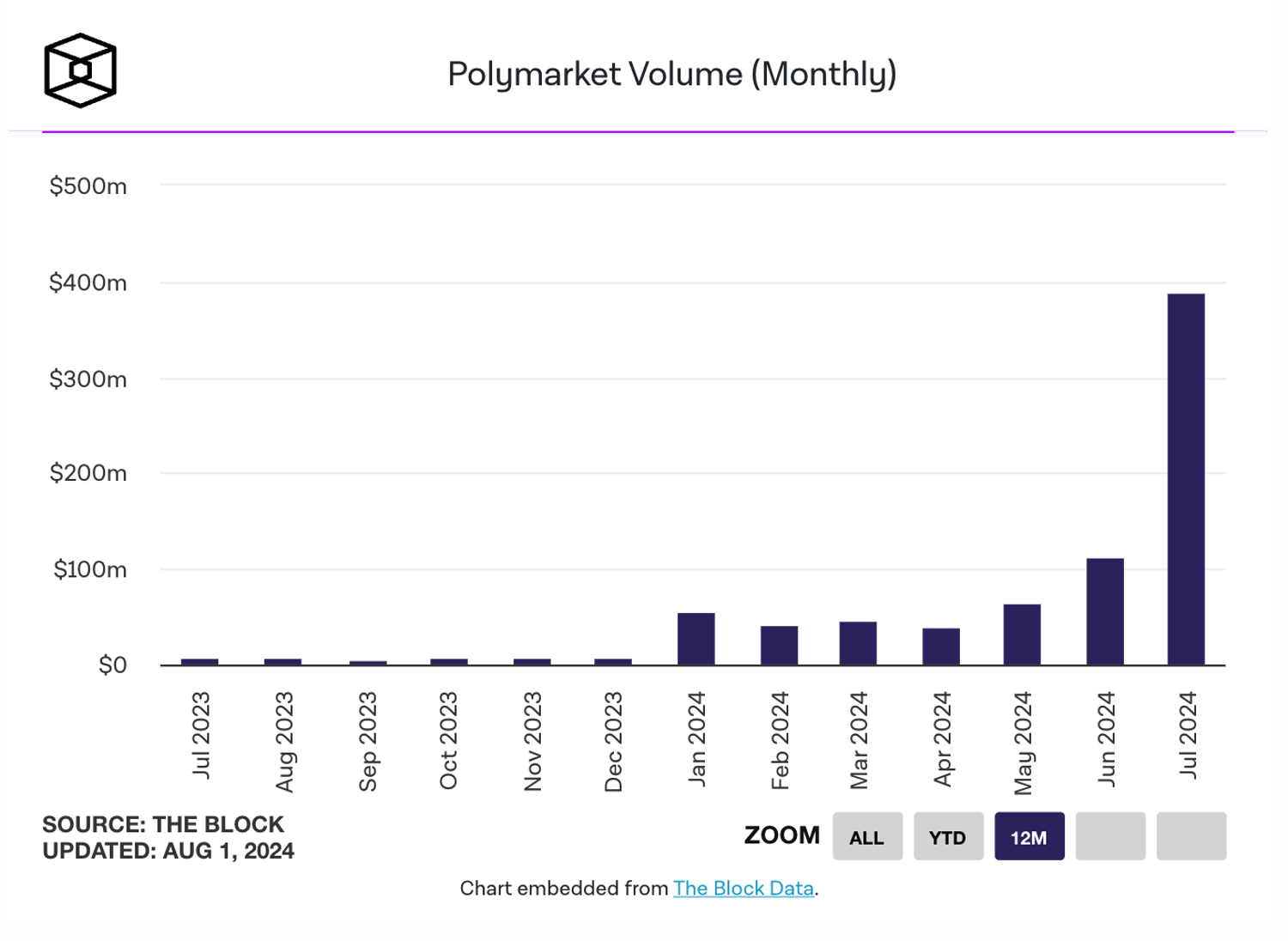The height and width of the screenshot is (941, 1288).
Task: Click the Polymarket Volume (Monthly) title
Action: point(672,75)
